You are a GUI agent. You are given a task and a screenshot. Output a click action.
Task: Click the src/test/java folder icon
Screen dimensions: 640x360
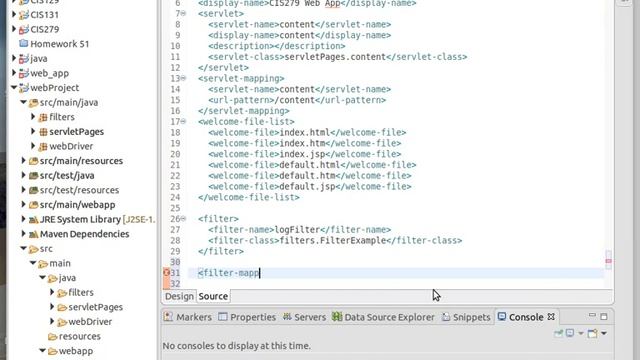tap(33, 176)
